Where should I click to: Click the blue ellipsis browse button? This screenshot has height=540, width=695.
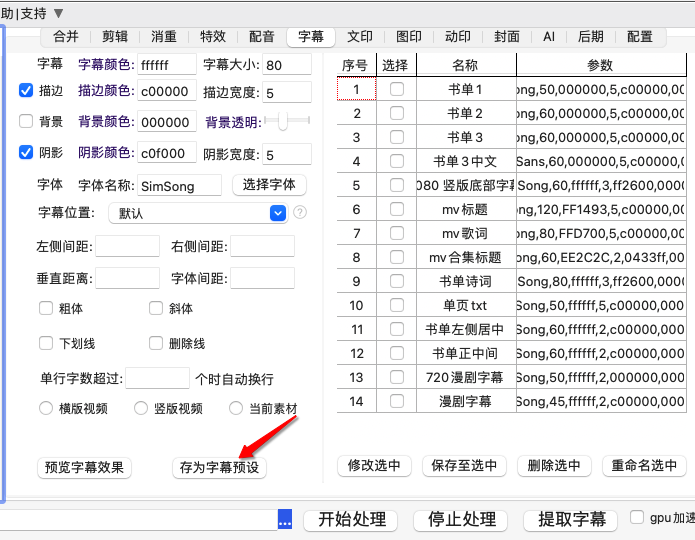click(x=285, y=519)
